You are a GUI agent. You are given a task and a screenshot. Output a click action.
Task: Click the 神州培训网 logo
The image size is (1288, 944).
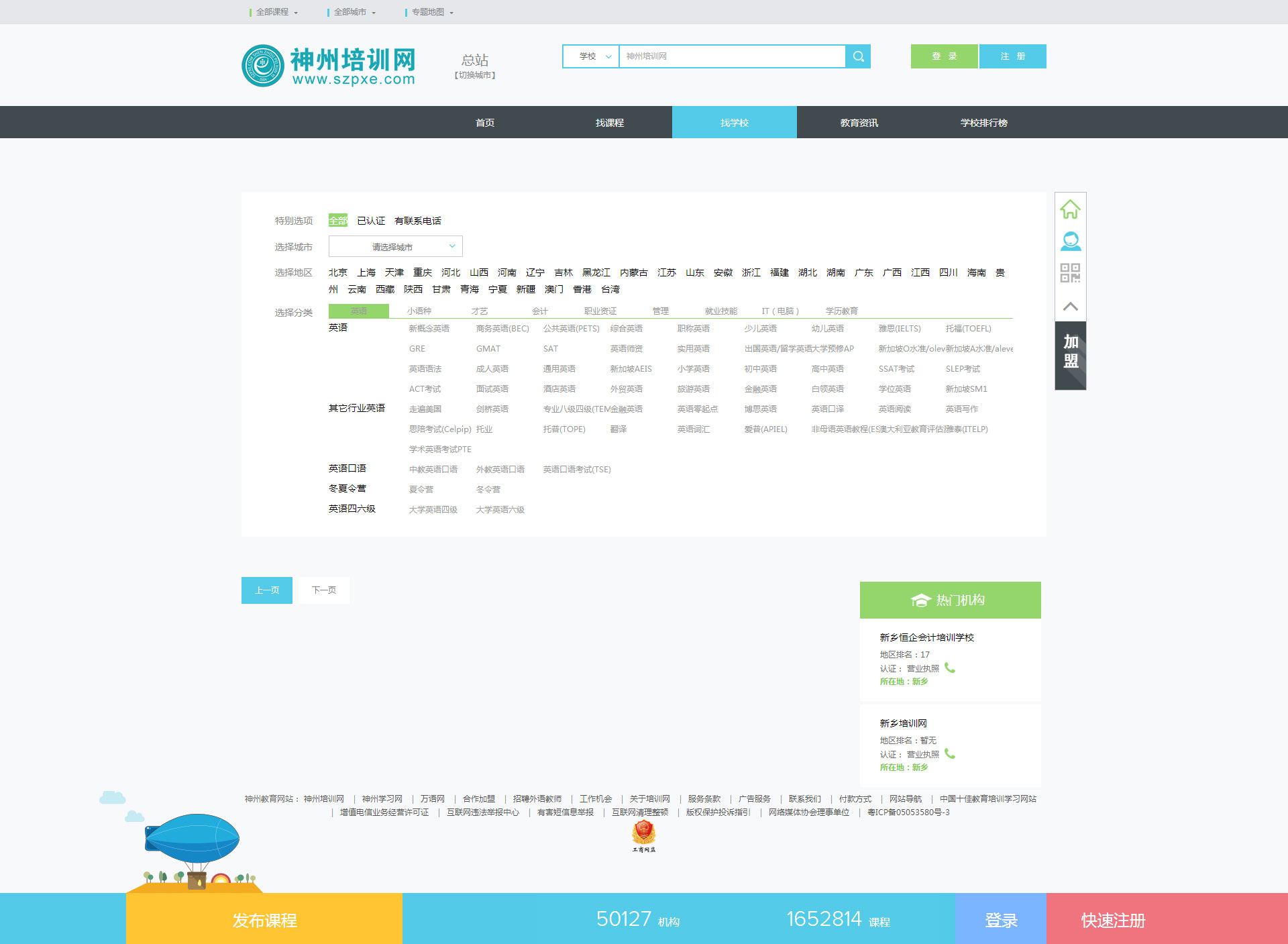[x=329, y=66]
